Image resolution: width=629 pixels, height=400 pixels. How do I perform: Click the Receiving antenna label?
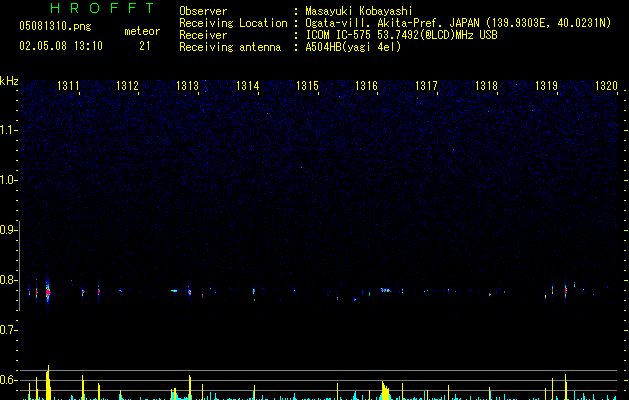[x=230, y=47]
